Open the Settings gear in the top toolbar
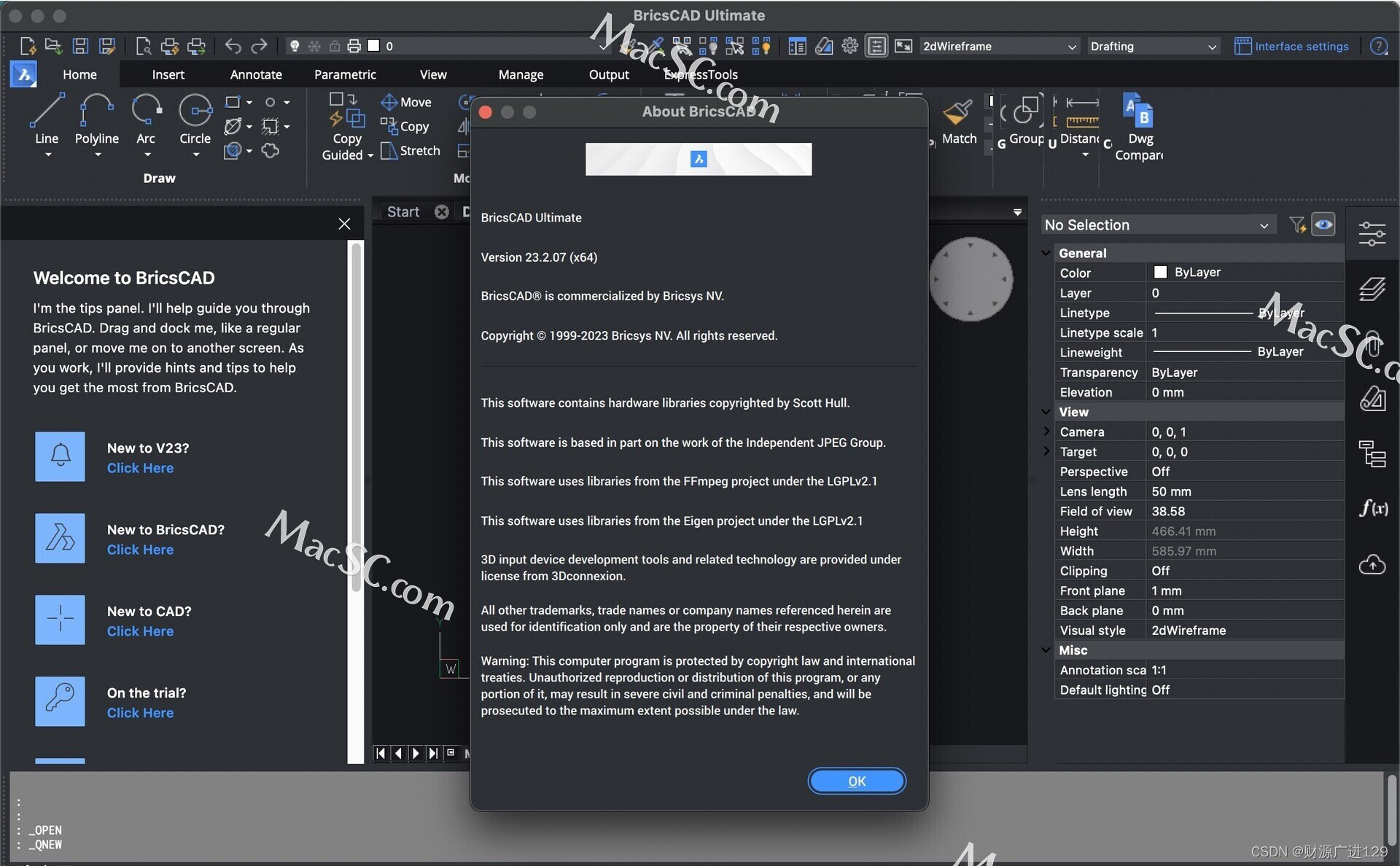This screenshot has height=866, width=1400. pyautogui.click(x=849, y=46)
